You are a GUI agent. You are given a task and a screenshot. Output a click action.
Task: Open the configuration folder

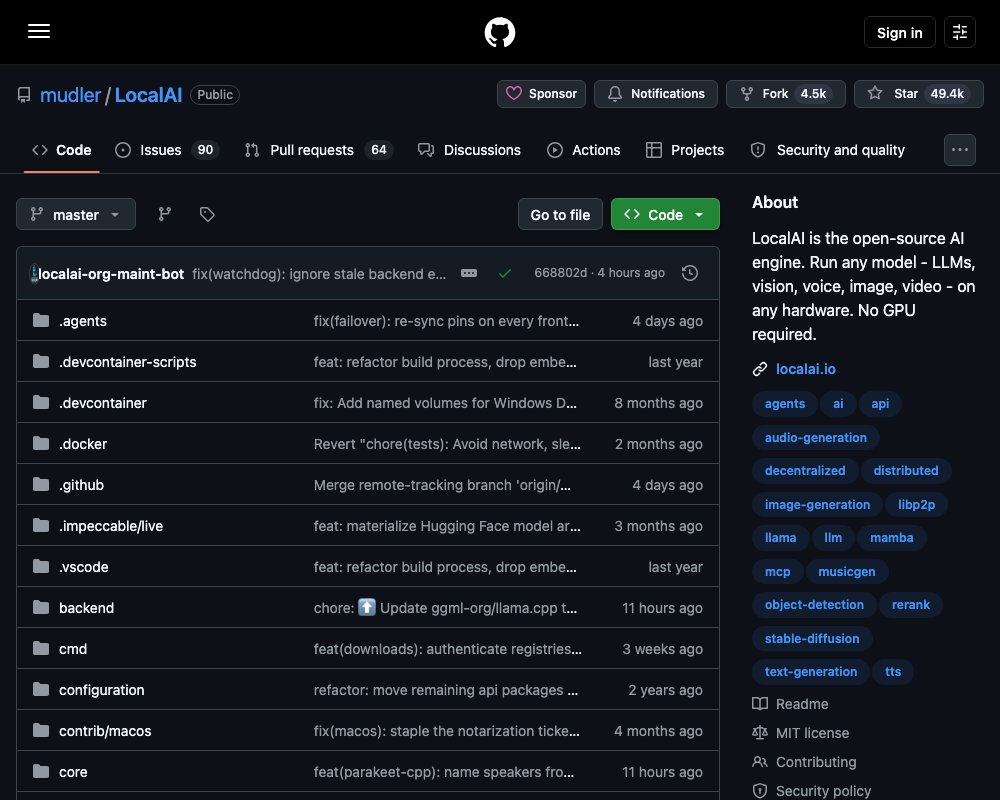pyautogui.click(x=101, y=690)
